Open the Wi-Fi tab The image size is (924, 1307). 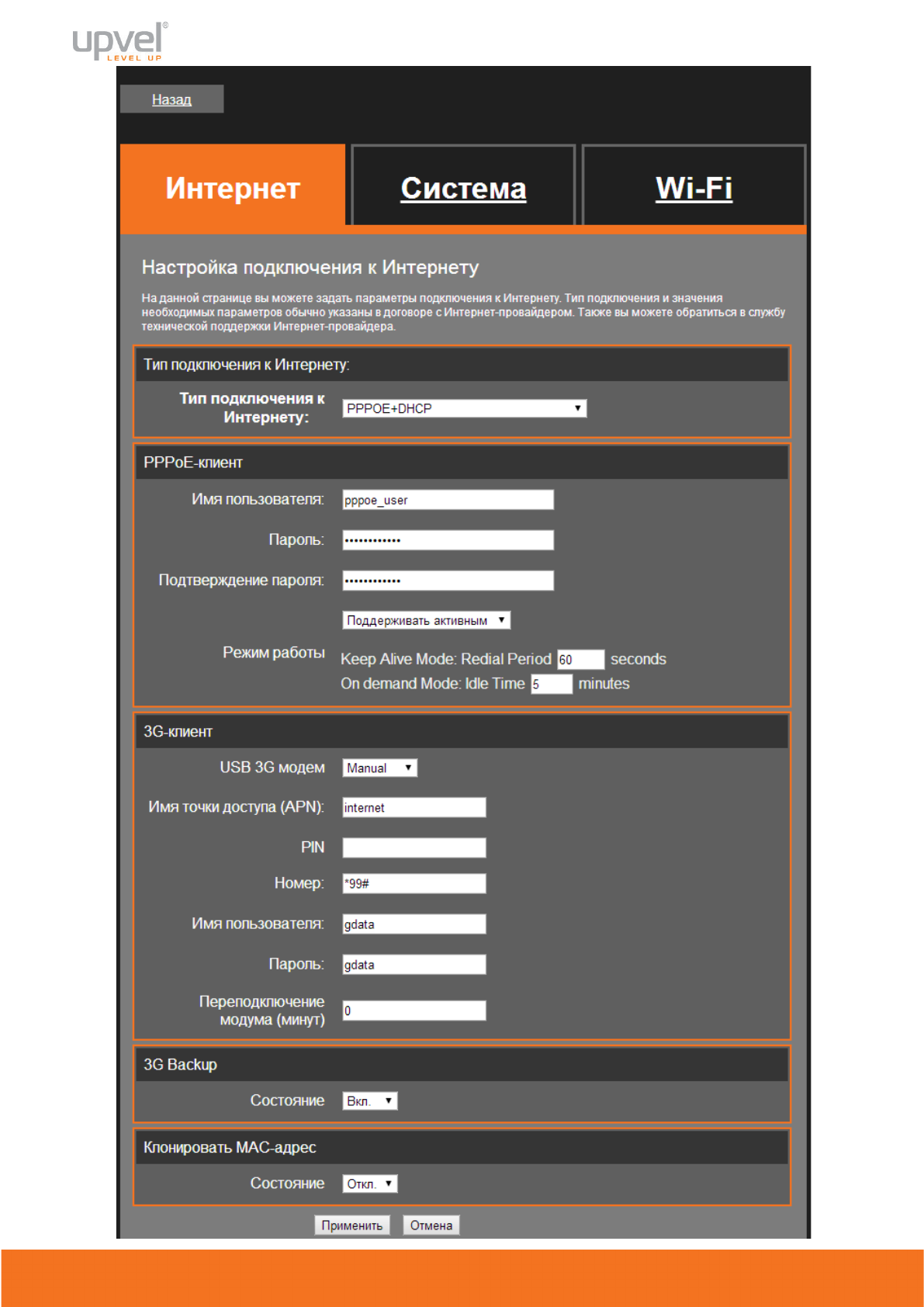click(x=694, y=189)
